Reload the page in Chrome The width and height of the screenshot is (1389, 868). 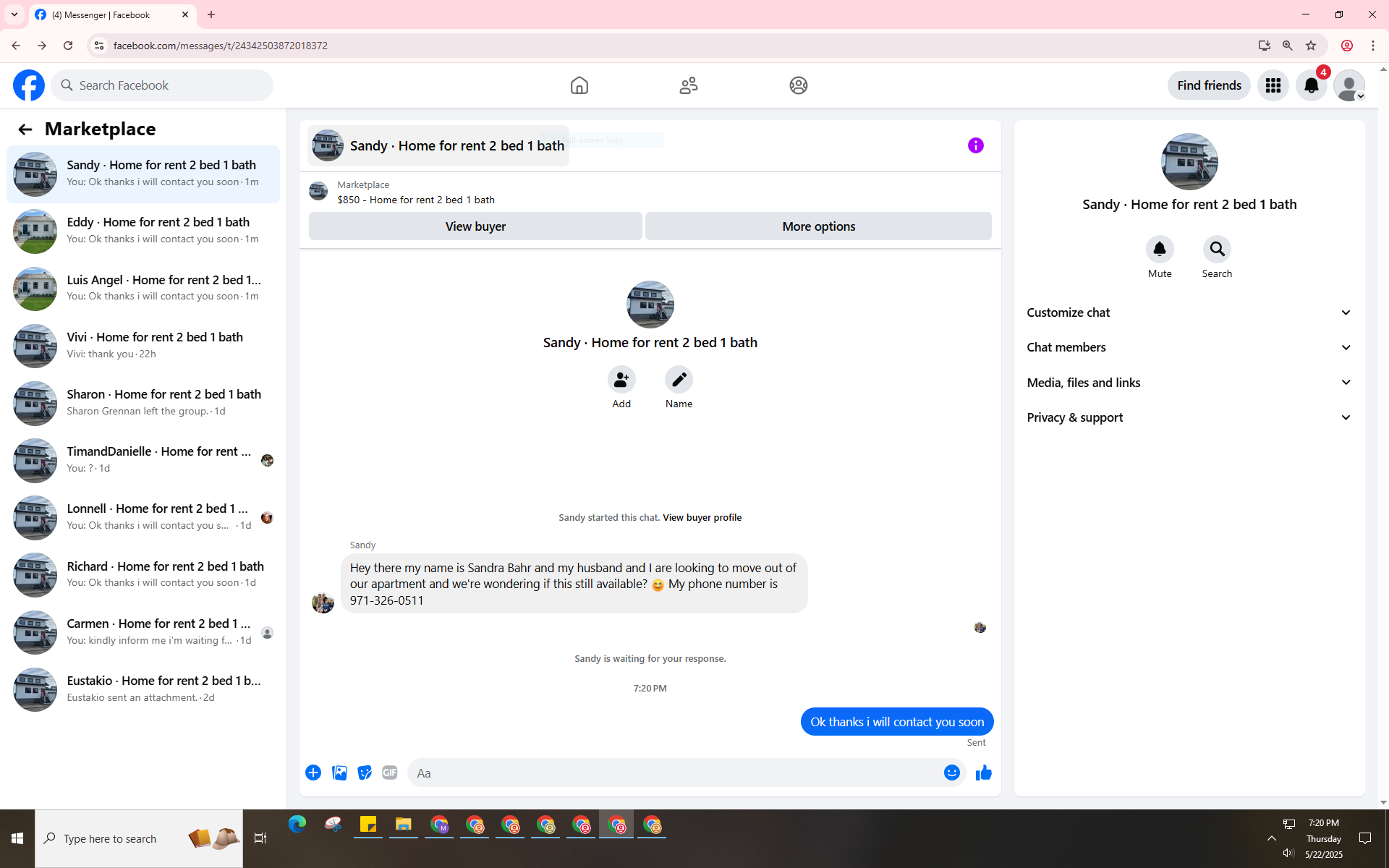(x=68, y=46)
